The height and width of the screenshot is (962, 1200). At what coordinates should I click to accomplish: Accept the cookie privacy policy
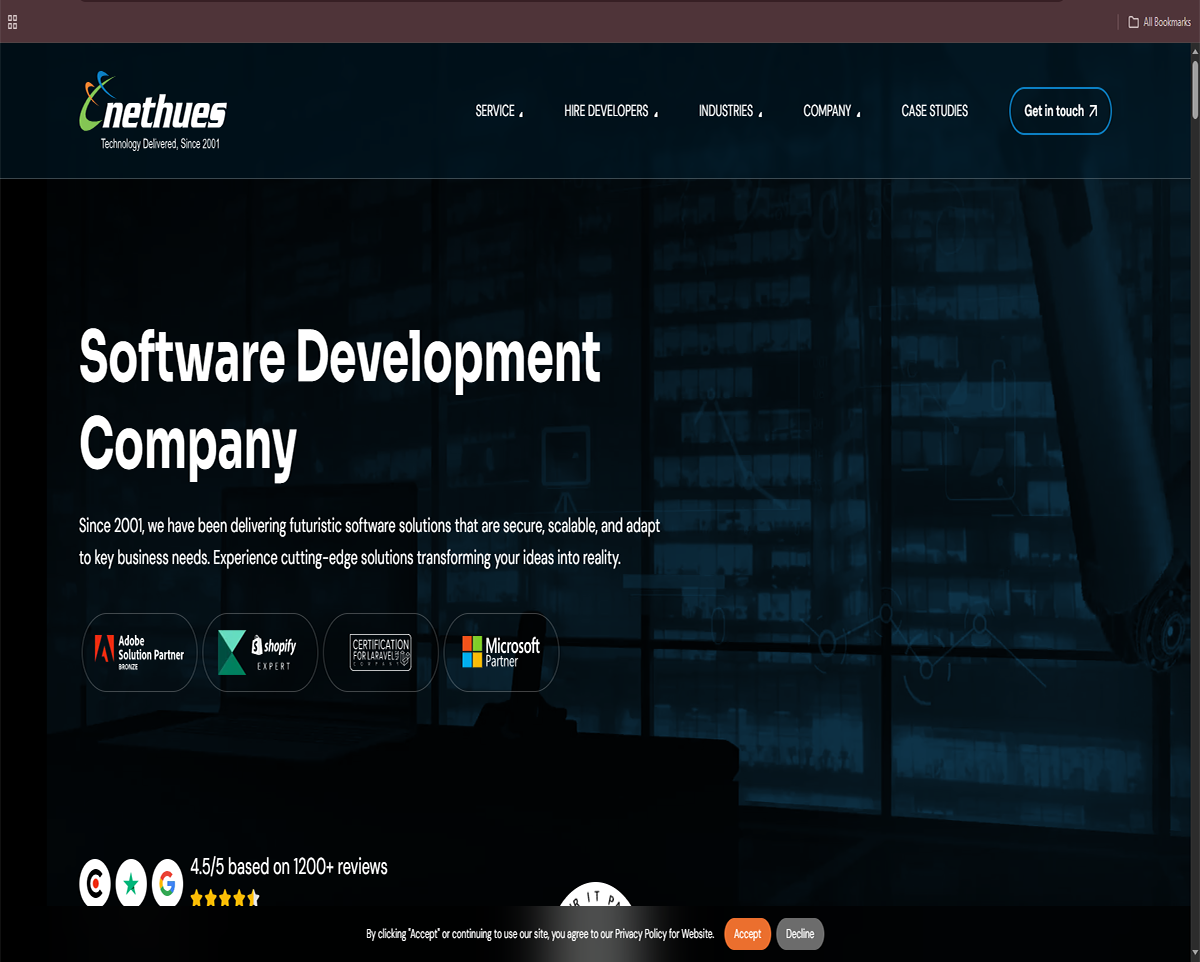(x=747, y=934)
